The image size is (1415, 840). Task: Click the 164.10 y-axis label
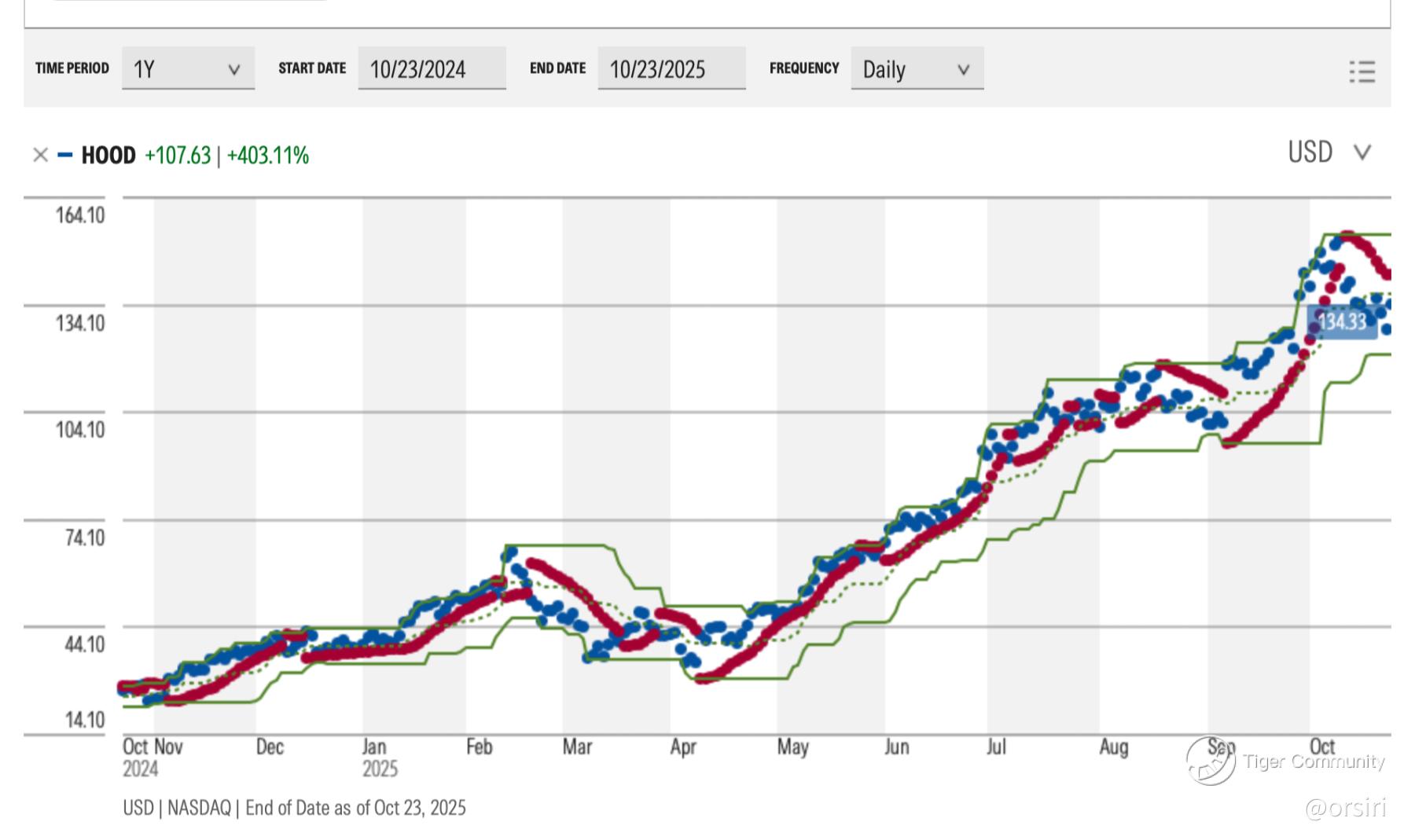(x=79, y=215)
